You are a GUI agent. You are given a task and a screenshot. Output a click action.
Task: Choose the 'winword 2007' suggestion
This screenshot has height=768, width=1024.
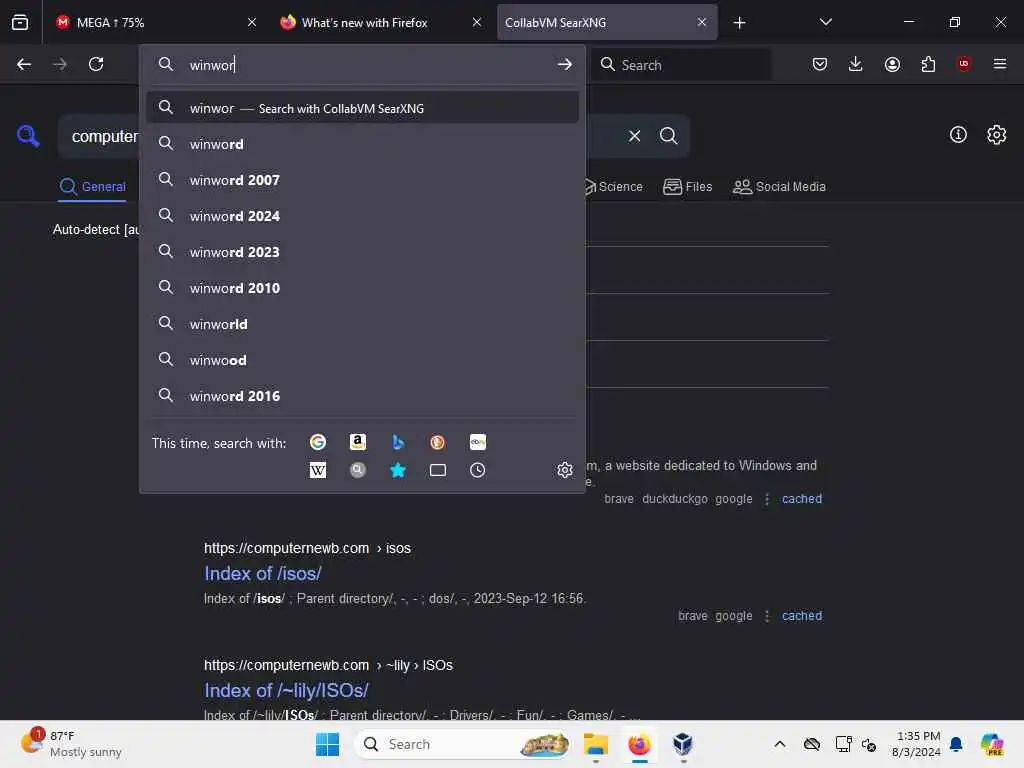[x=362, y=180]
